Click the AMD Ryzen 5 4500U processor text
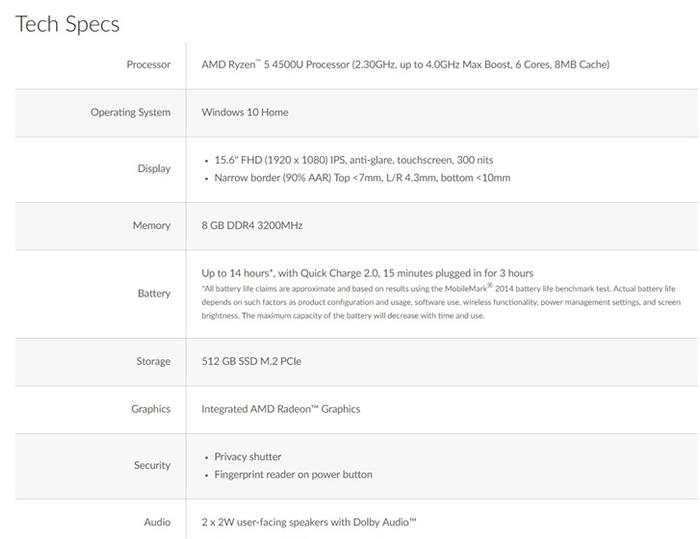 [x=405, y=65]
